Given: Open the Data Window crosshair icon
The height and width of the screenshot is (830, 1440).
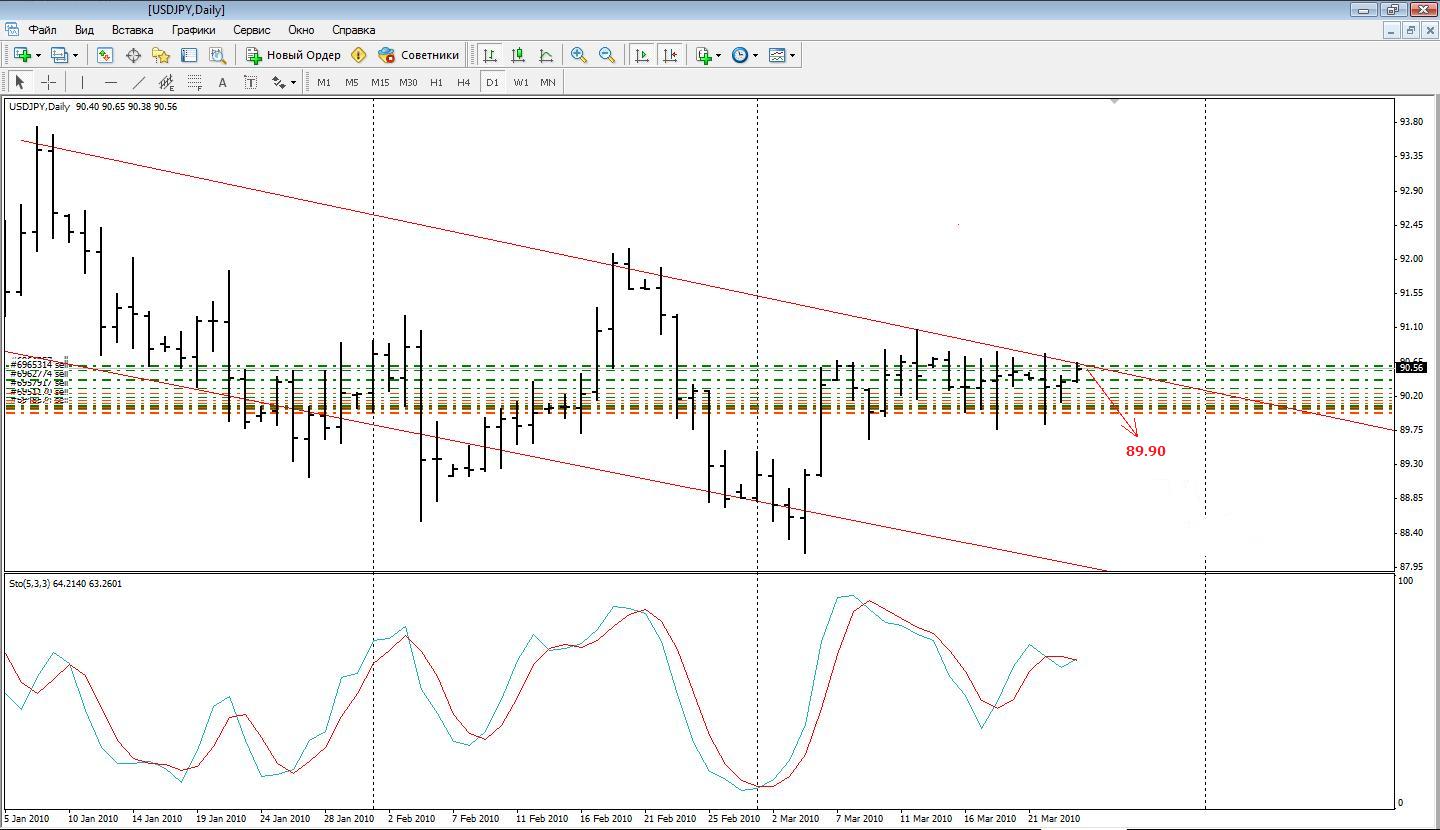Looking at the screenshot, I should (x=133, y=55).
